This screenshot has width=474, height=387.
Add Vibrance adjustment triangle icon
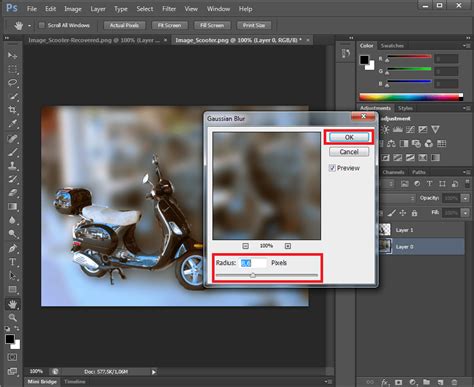(x=435, y=129)
